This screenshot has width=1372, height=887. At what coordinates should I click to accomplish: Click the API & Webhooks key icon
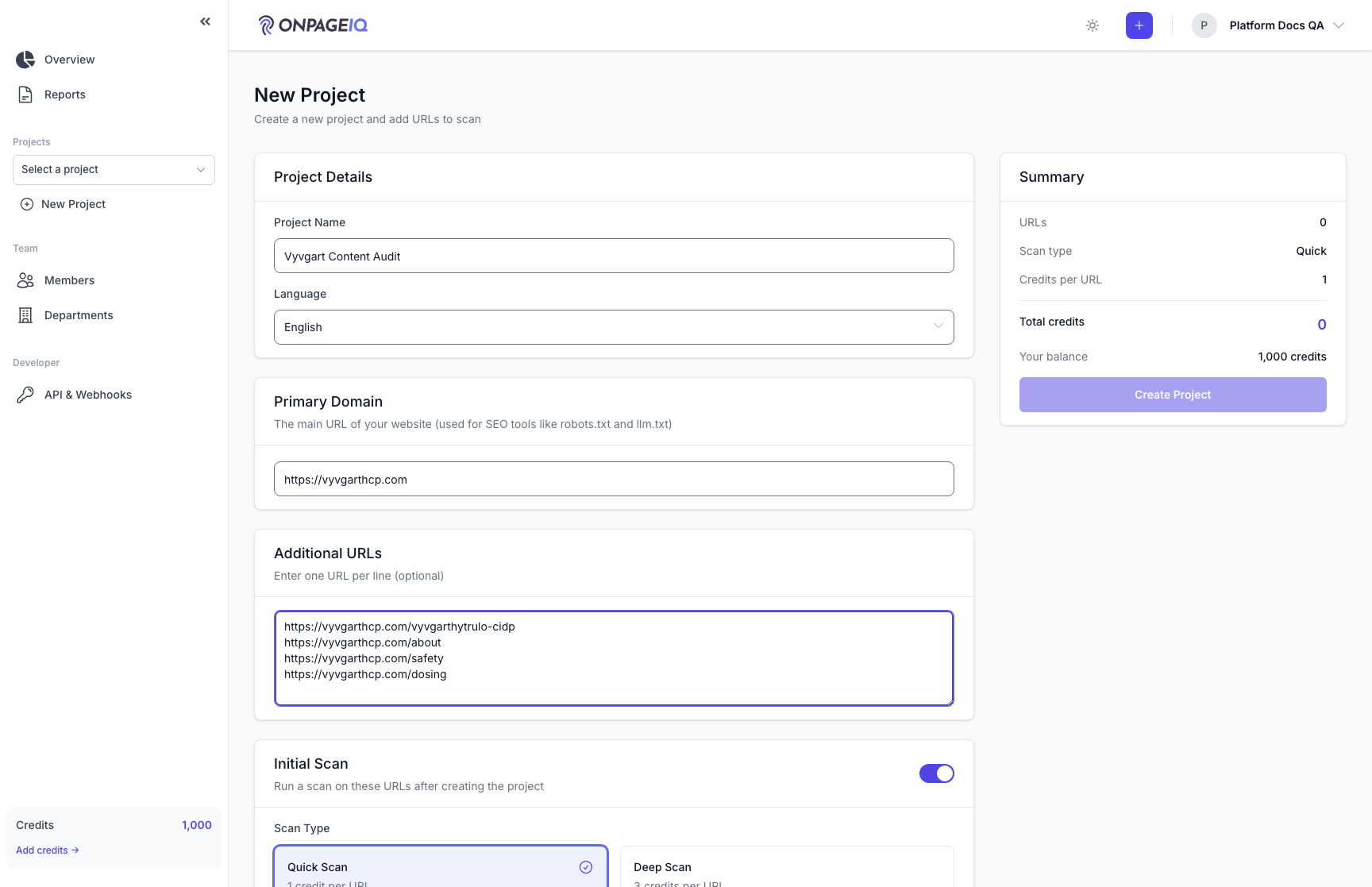(x=25, y=395)
